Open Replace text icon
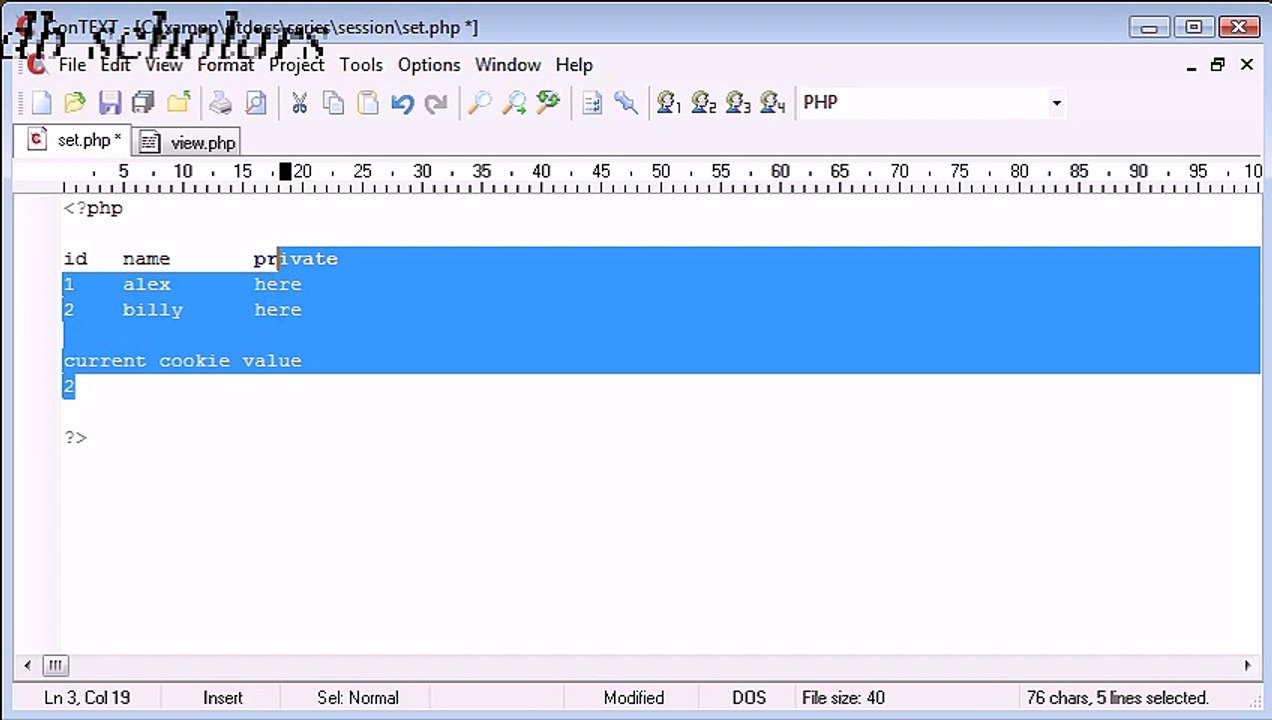 (x=548, y=102)
